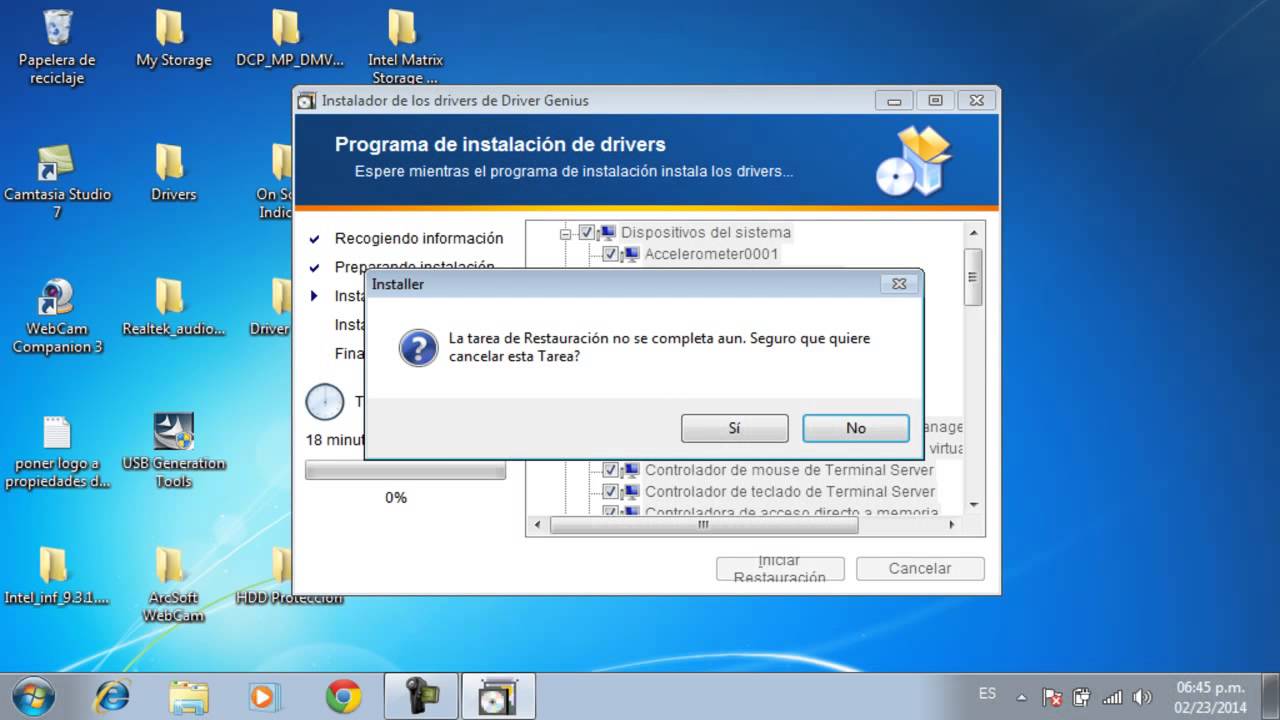Click the driver box and disc graphic
Image resolution: width=1280 pixels, height=720 pixels.
(x=913, y=160)
